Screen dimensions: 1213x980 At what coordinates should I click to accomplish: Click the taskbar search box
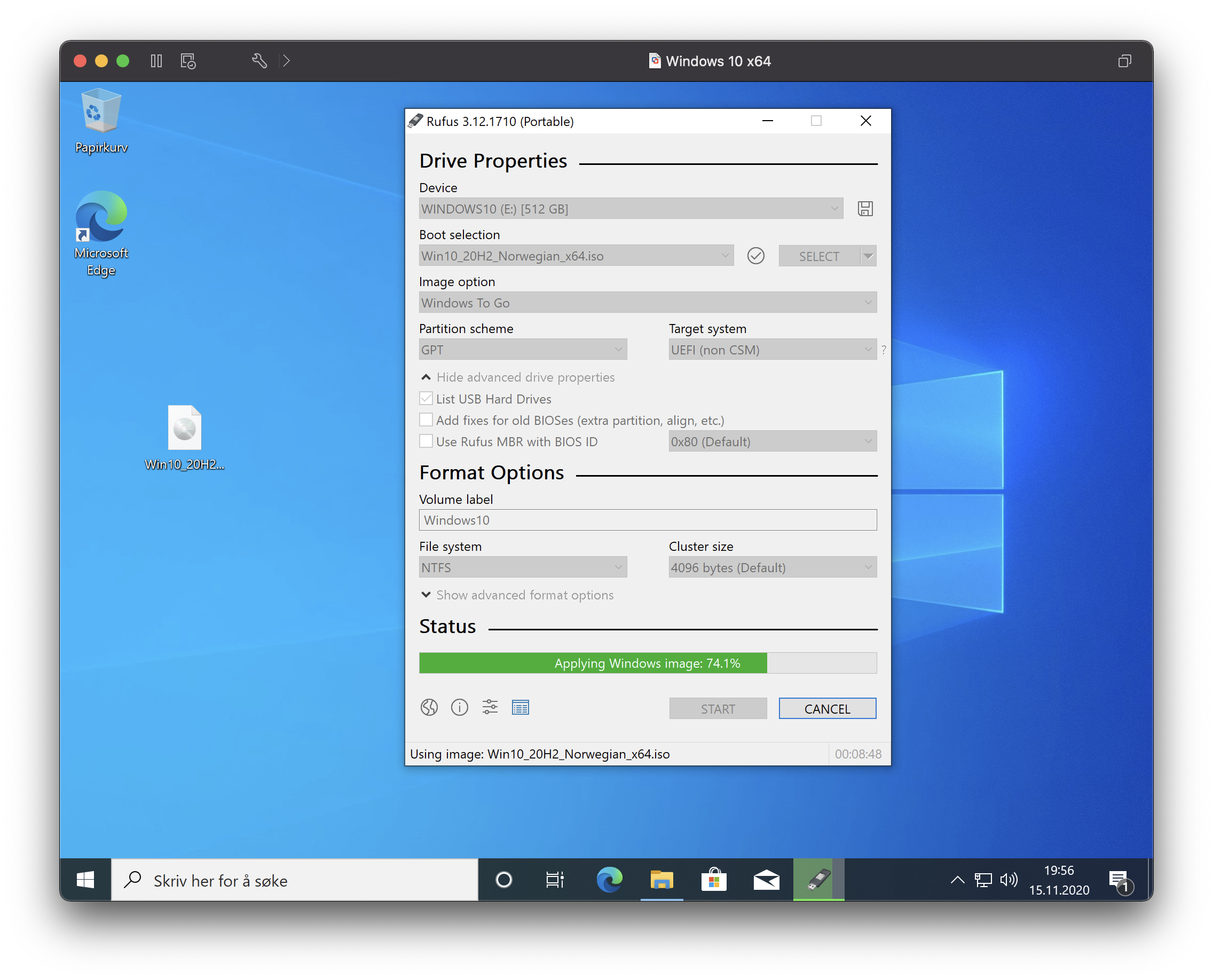click(x=294, y=880)
